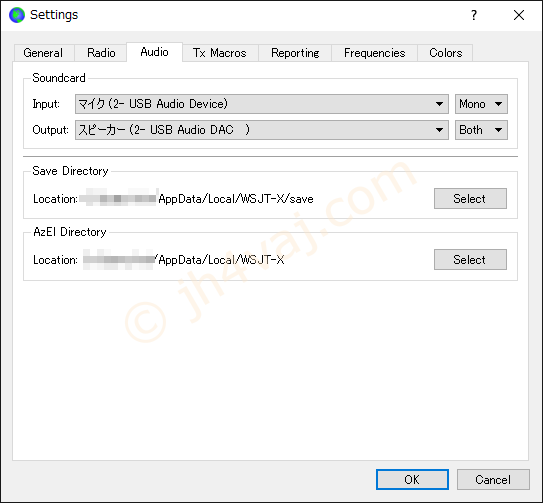
Task: Open the Colors tab
Action: pos(445,53)
